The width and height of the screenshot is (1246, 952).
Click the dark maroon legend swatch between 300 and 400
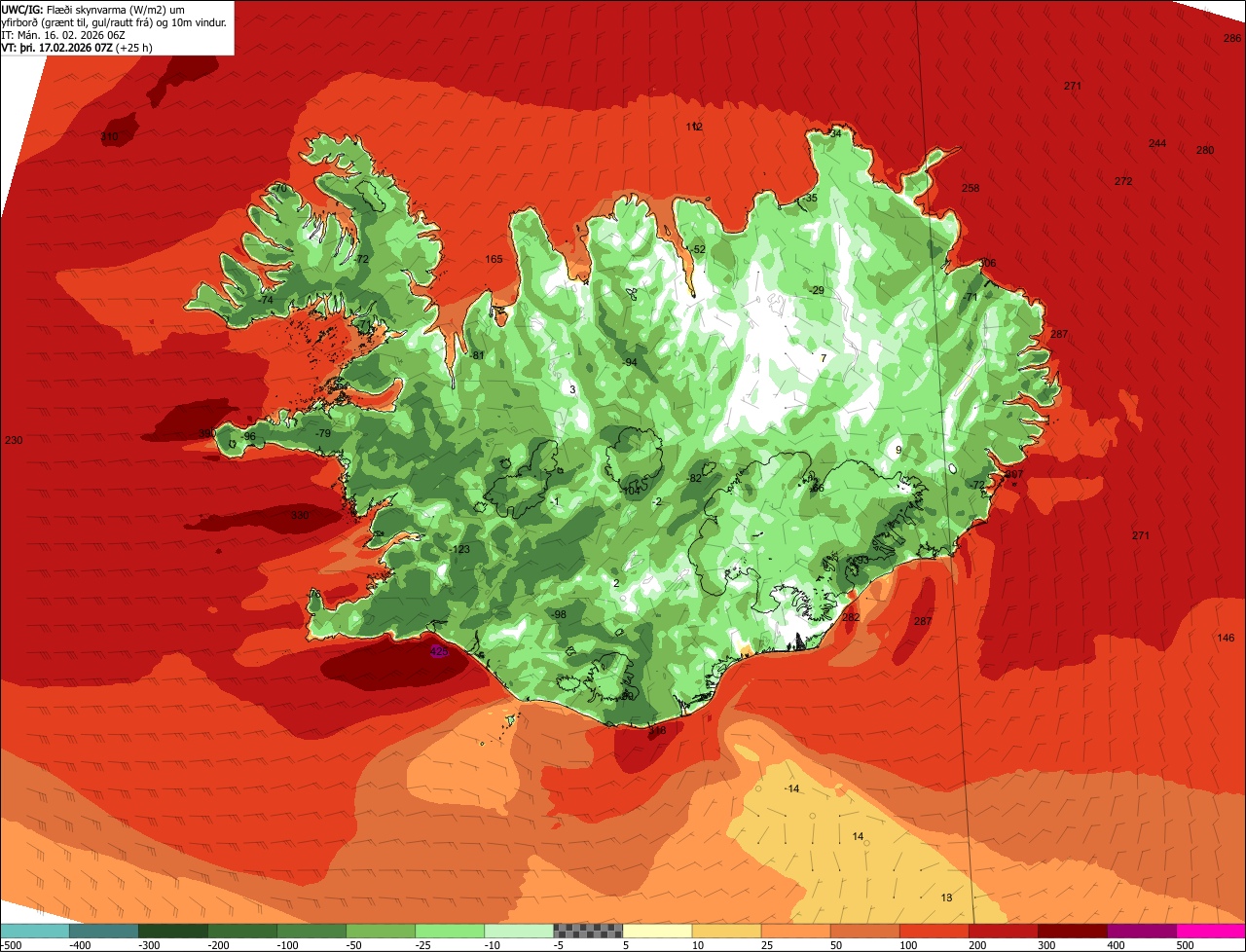(x=1073, y=931)
